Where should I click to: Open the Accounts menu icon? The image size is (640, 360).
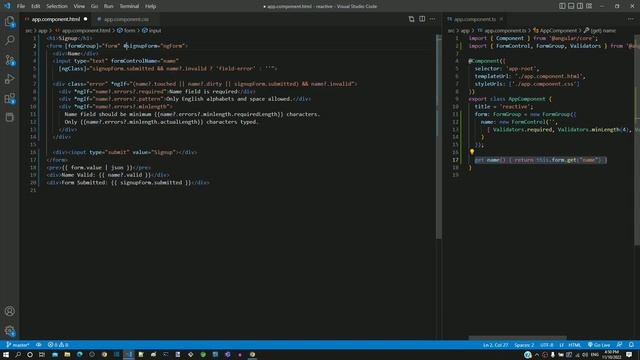9,311
